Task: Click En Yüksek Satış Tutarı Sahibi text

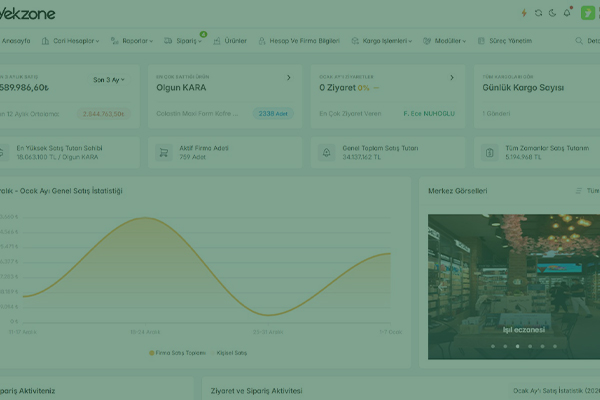Action: pos(59,148)
